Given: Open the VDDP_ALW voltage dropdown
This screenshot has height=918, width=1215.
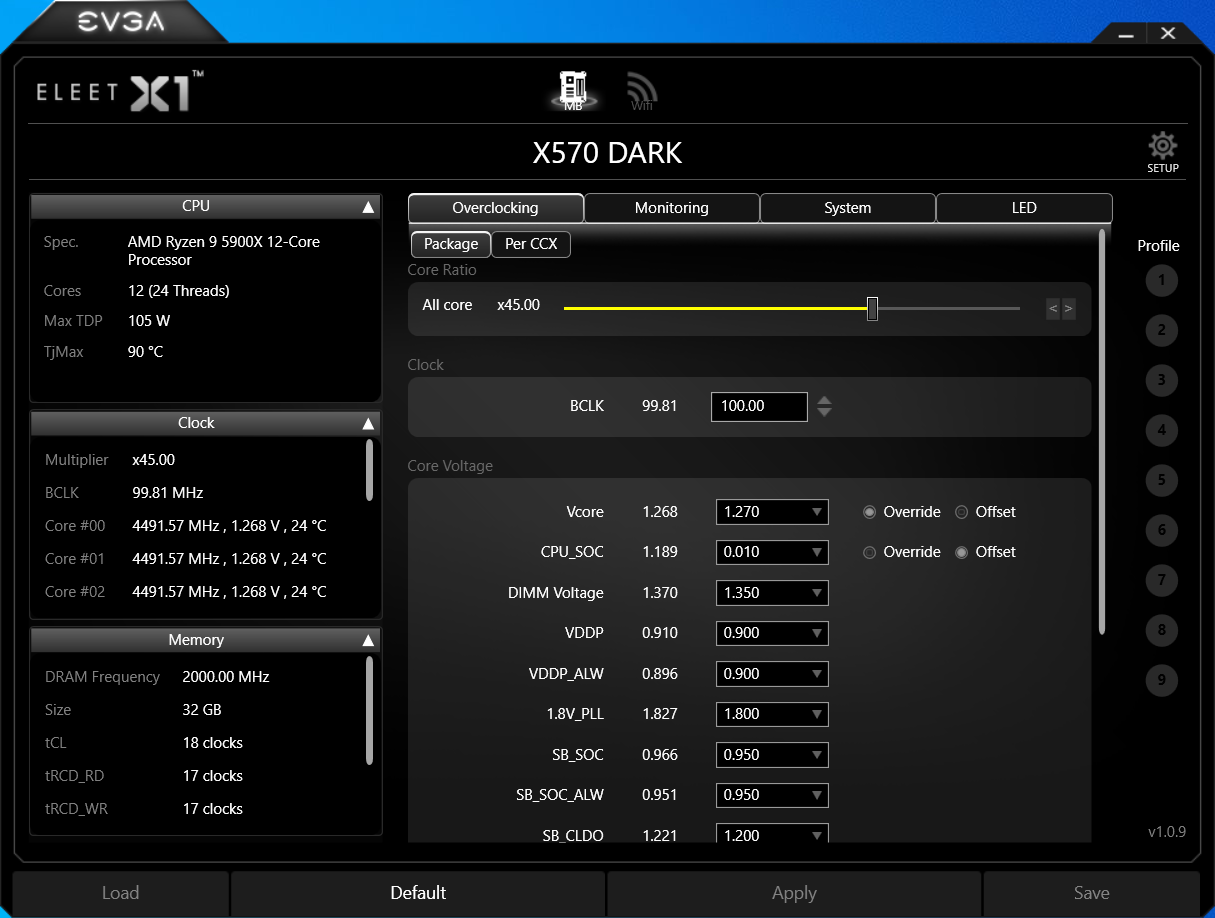Looking at the screenshot, I should (772, 674).
